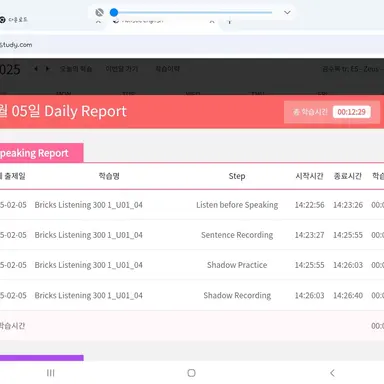Open the 이번달 가기 menu item

click(x=122, y=69)
